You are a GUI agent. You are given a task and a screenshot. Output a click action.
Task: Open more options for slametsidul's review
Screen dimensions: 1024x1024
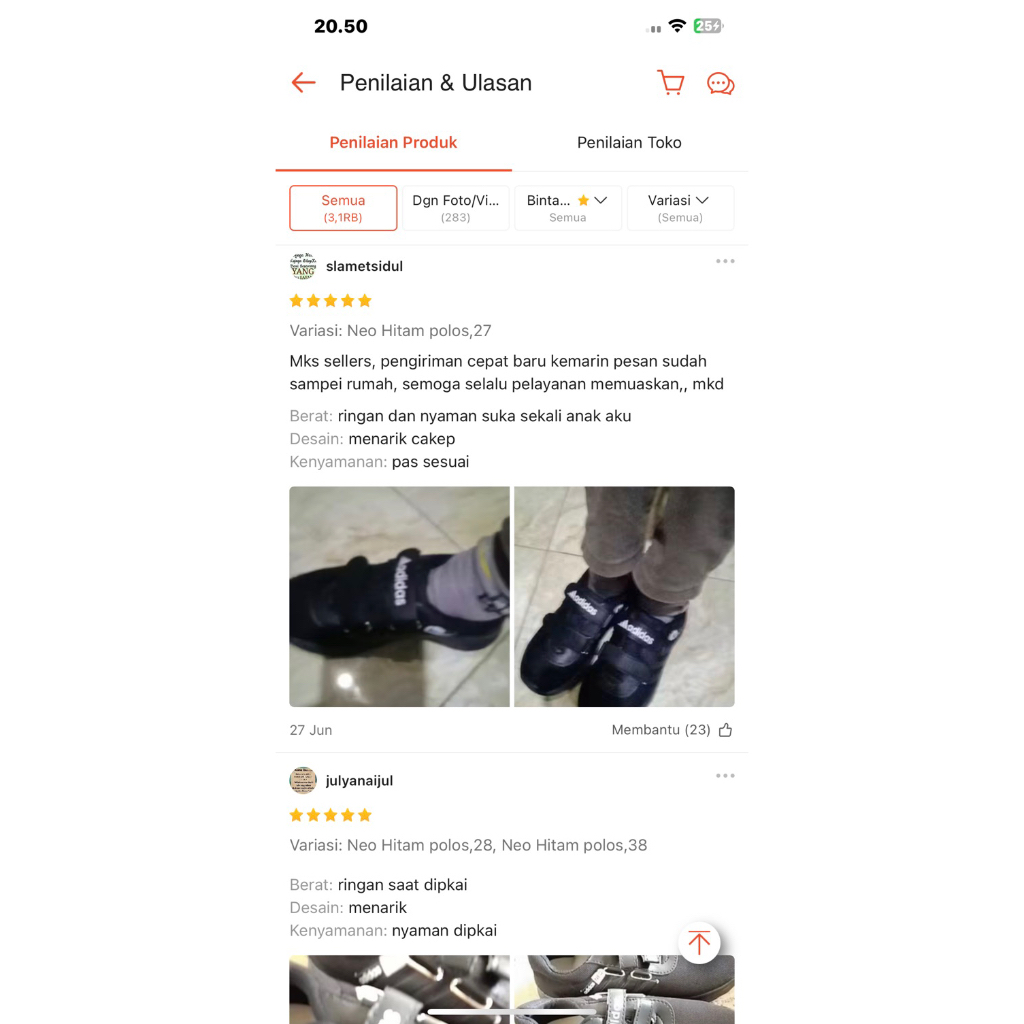[x=725, y=261]
